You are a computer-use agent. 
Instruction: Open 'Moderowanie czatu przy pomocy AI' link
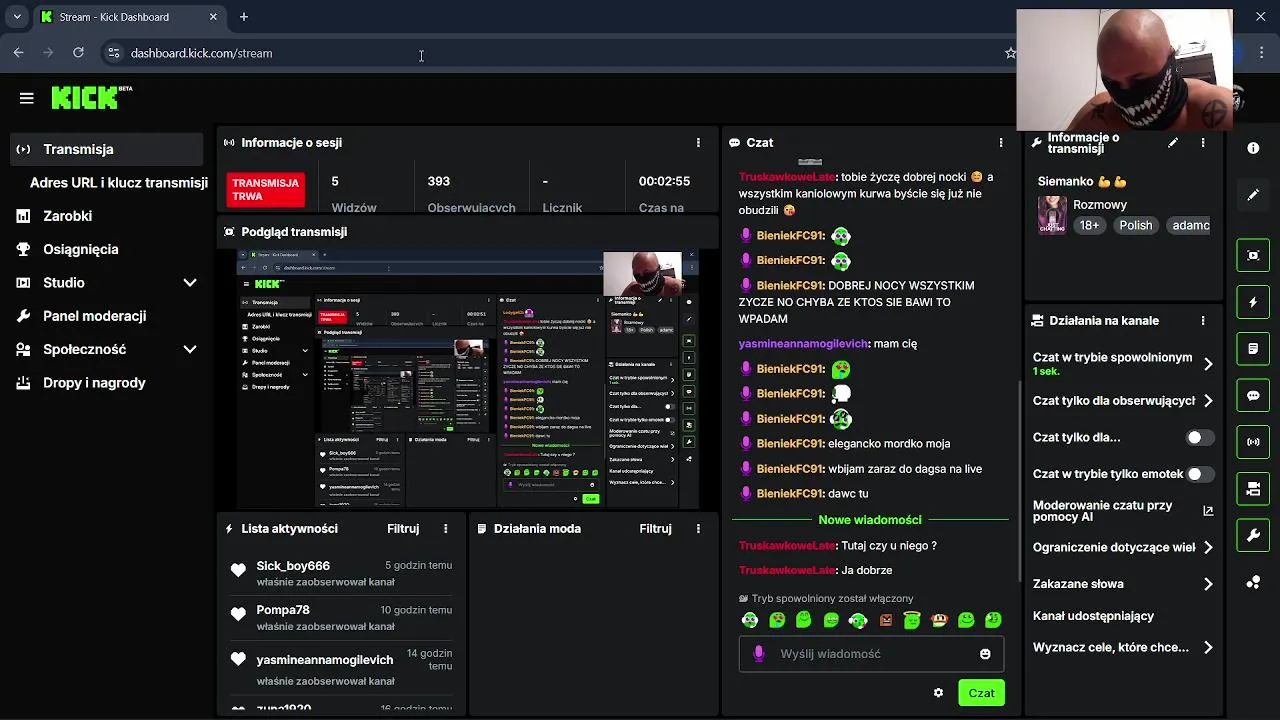pos(1123,511)
